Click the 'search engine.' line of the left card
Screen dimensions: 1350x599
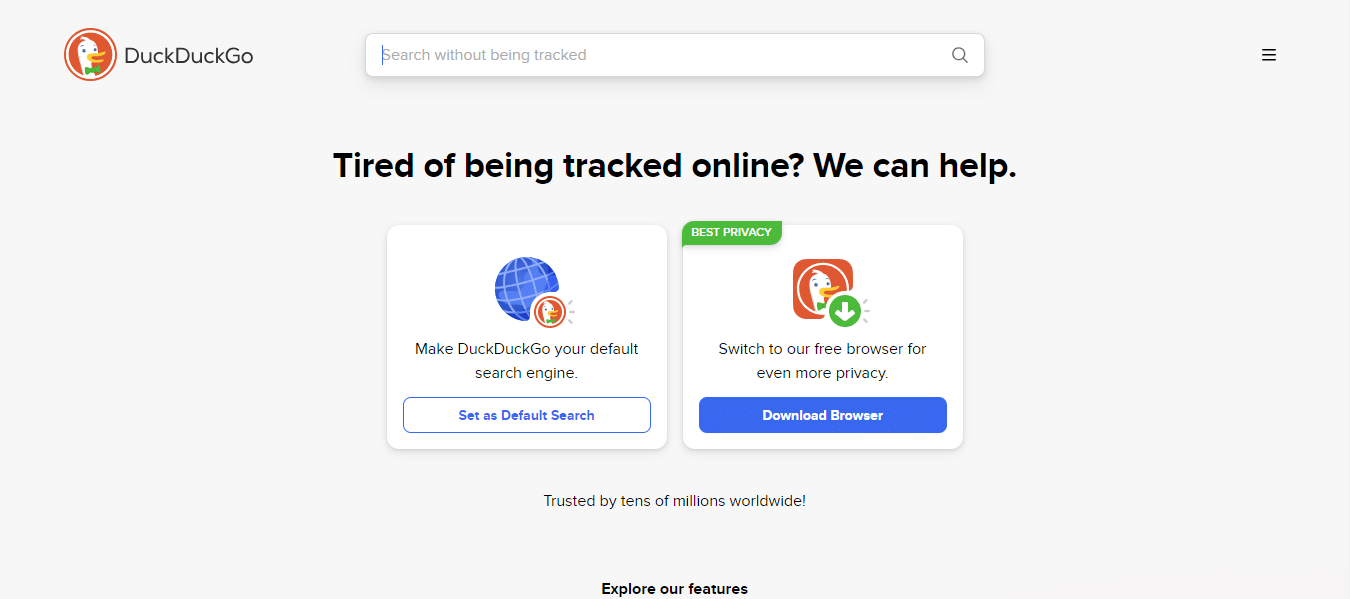(526, 373)
